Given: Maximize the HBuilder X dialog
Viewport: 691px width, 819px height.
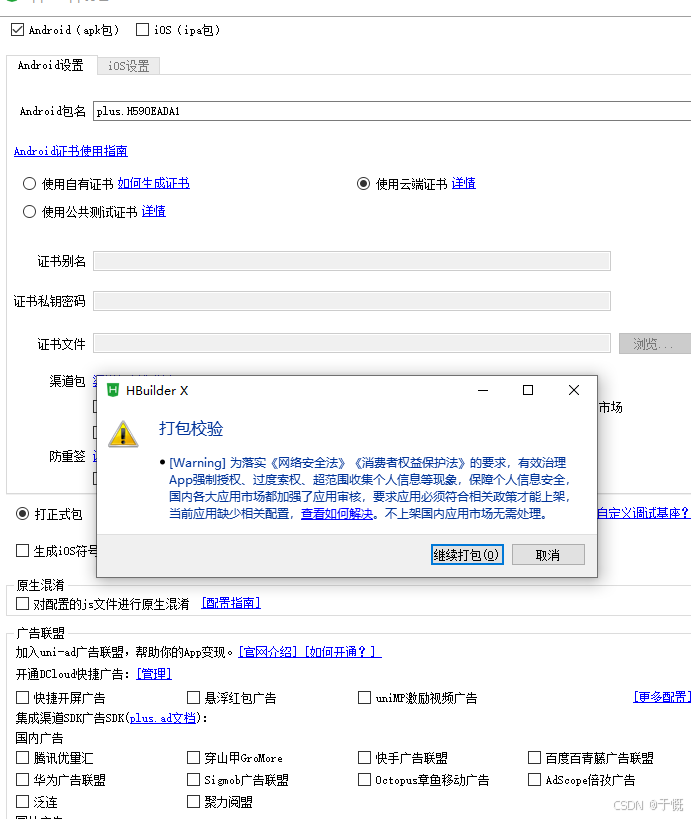Looking at the screenshot, I should point(528,390).
